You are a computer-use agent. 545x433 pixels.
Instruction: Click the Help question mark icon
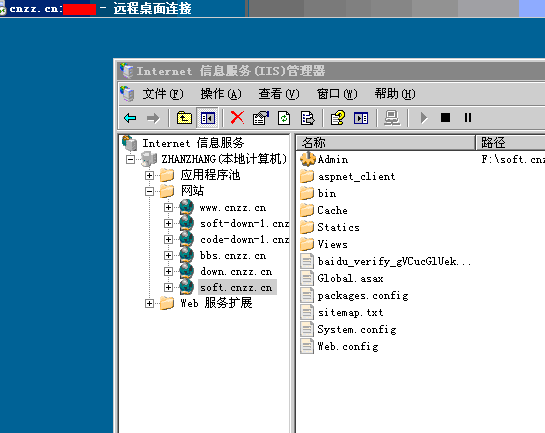337,117
